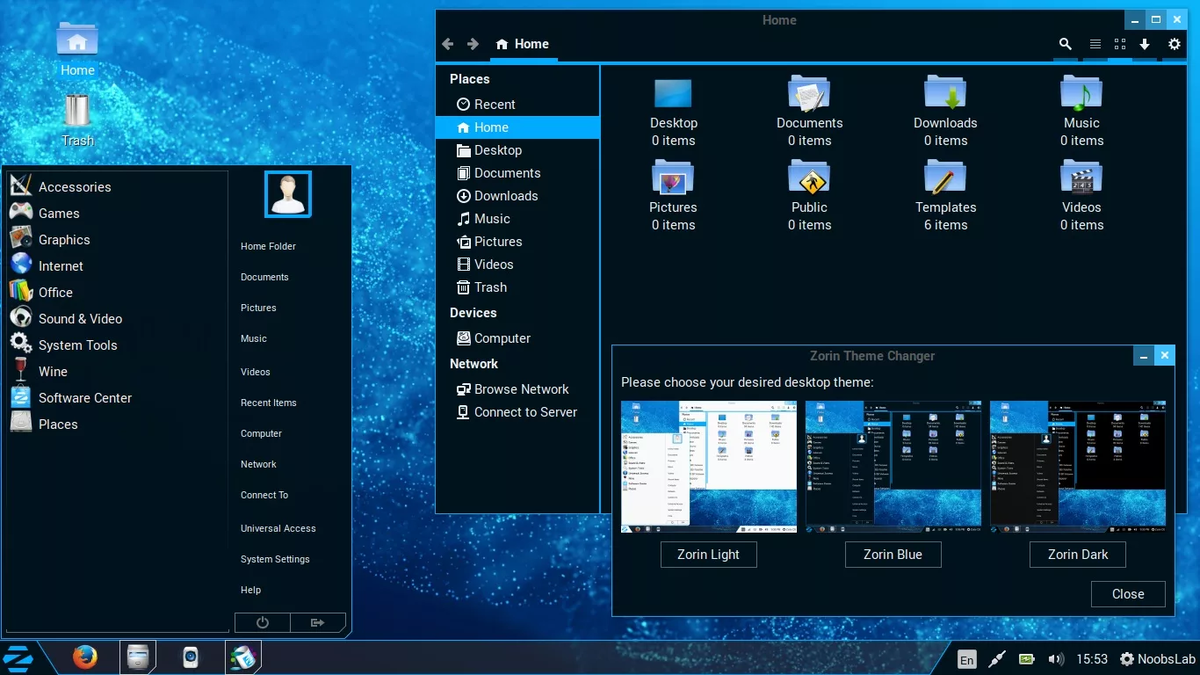Open Games category in start menu
Viewport: 1200px width, 675px height.
point(118,213)
